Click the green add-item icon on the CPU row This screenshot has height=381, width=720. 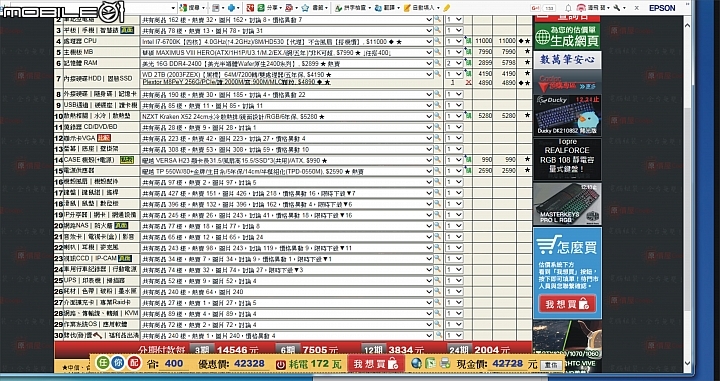[468, 41]
